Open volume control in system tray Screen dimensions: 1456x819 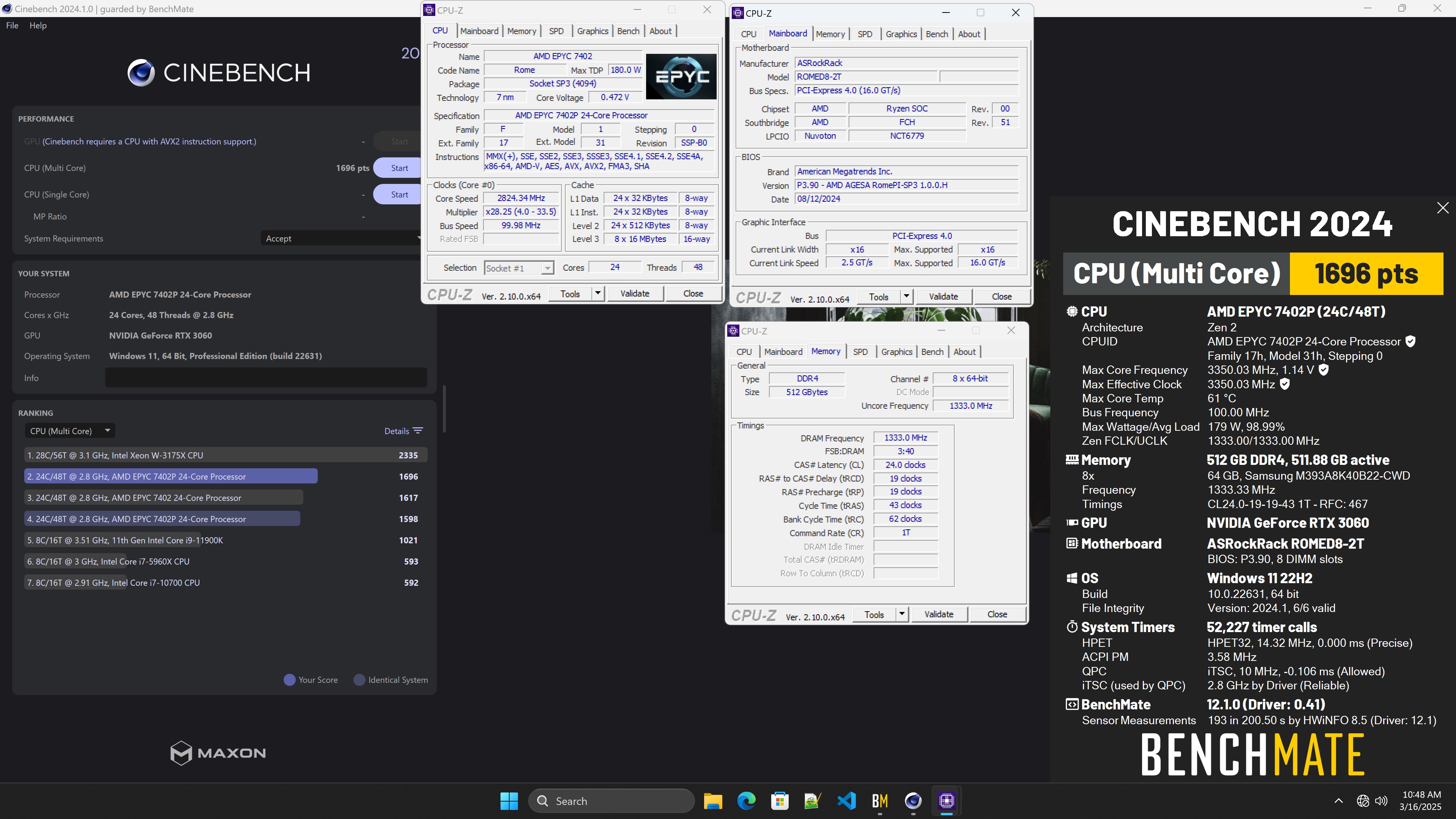coord(1381,801)
